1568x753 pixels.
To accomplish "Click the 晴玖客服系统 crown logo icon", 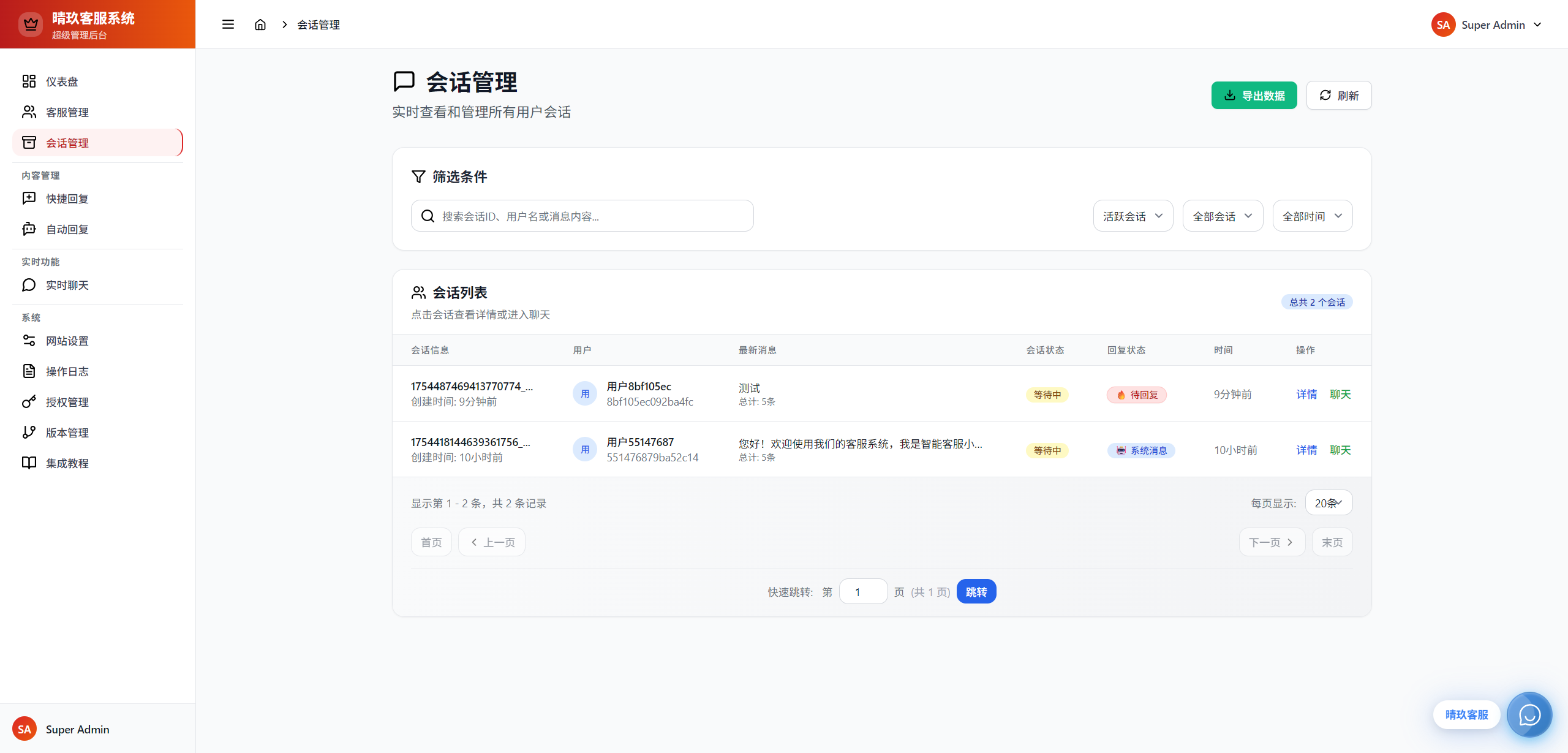I will point(31,25).
